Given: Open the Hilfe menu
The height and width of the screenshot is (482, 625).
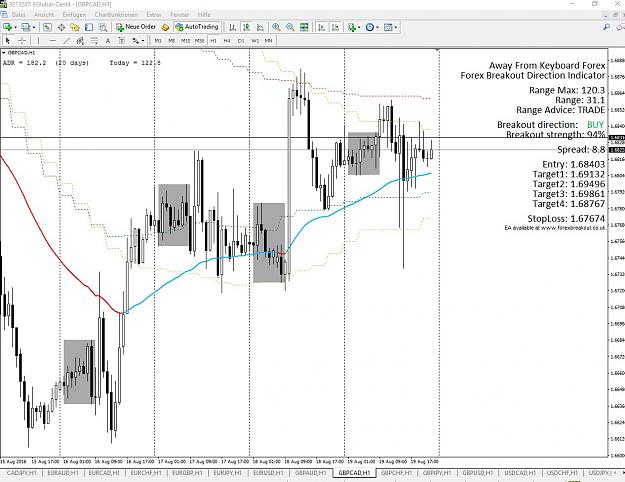Looking at the screenshot, I should click(204, 15).
